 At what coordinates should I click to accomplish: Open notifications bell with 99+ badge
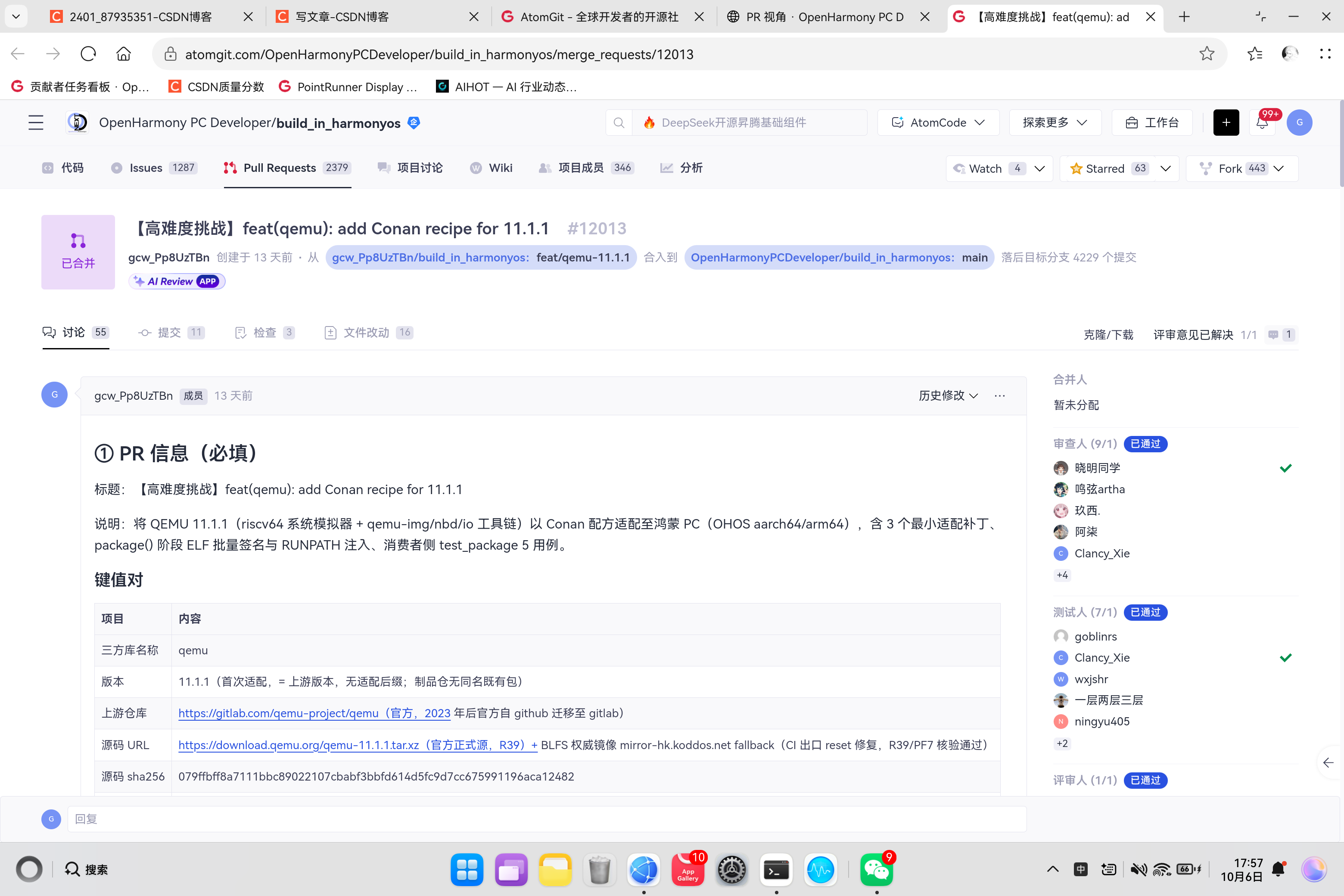(x=1262, y=122)
